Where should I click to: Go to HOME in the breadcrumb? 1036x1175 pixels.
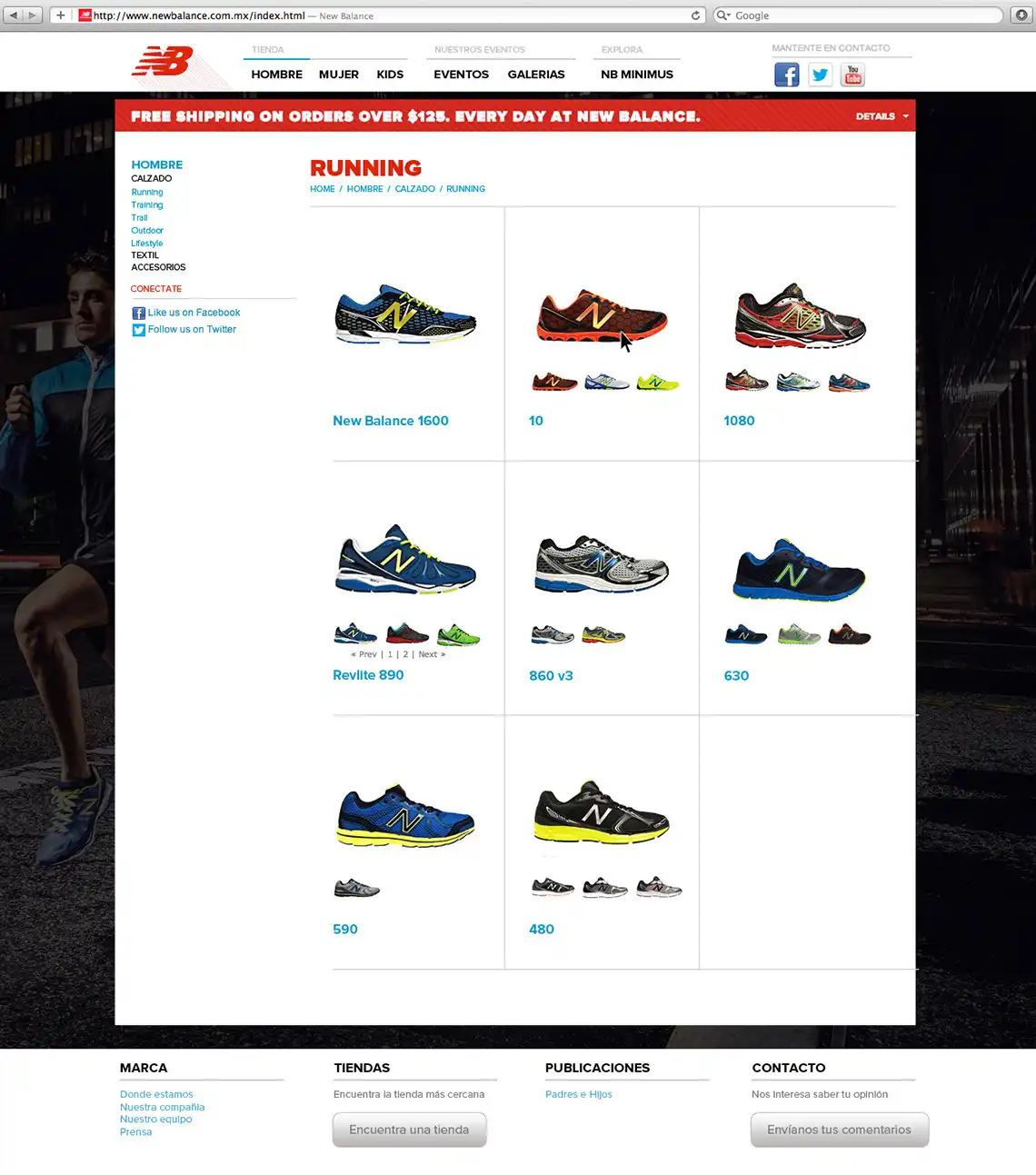click(x=323, y=189)
